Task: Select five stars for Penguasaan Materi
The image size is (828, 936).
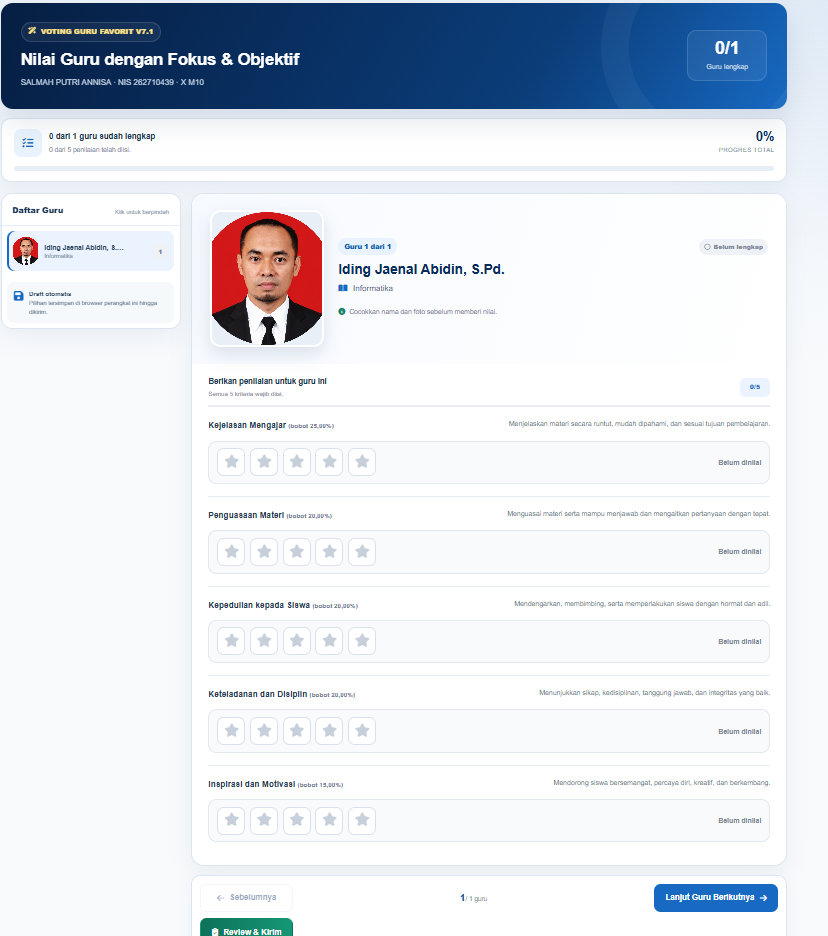Action: click(x=362, y=552)
